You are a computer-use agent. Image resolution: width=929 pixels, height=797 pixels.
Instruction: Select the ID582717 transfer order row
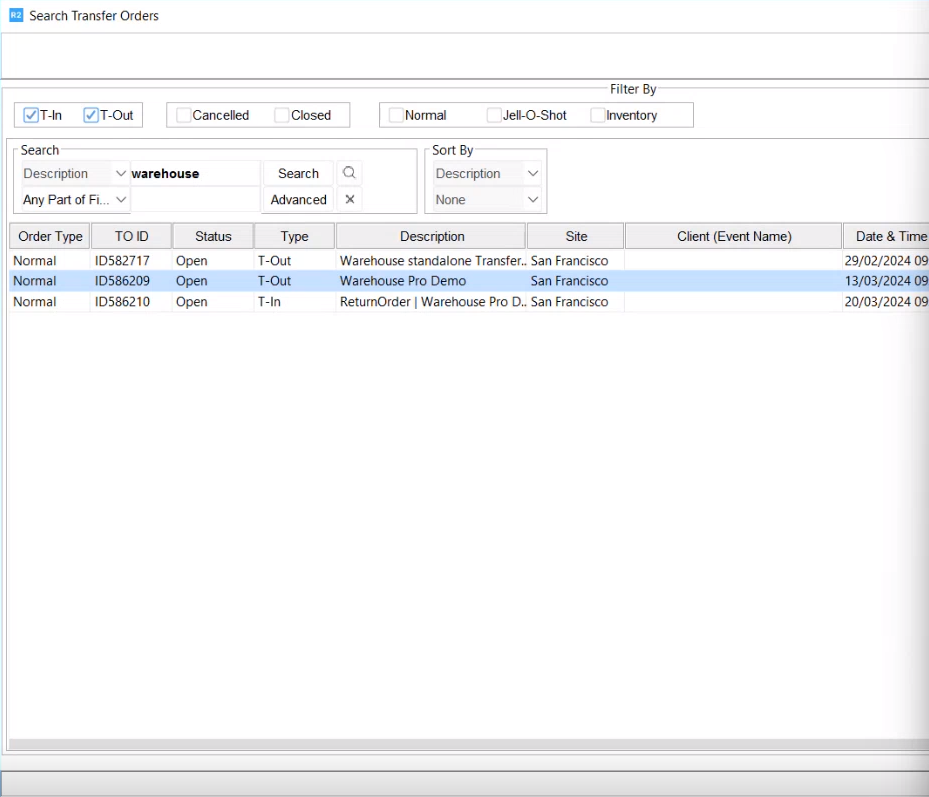122,261
